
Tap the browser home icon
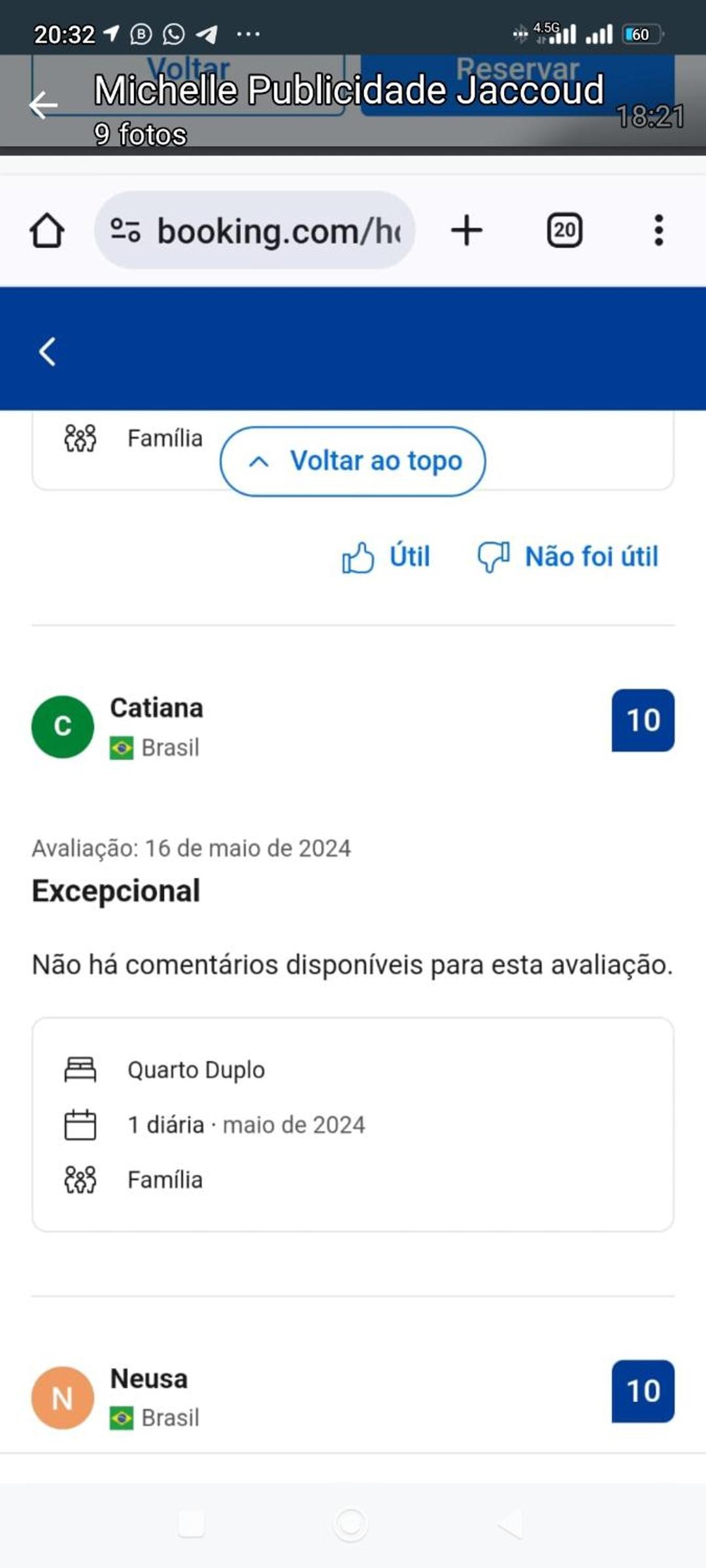(47, 231)
